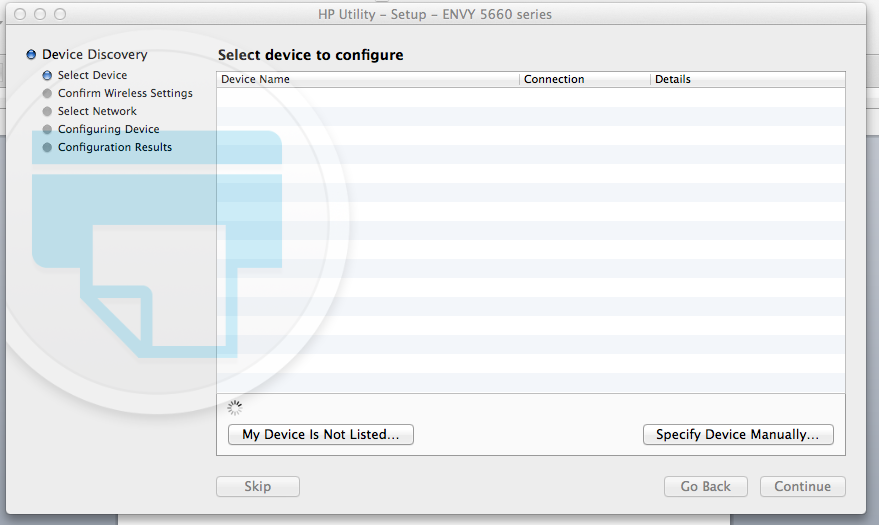Click the Configuration Results step bullet
Viewport: 879px width, 525px height.
pos(47,147)
